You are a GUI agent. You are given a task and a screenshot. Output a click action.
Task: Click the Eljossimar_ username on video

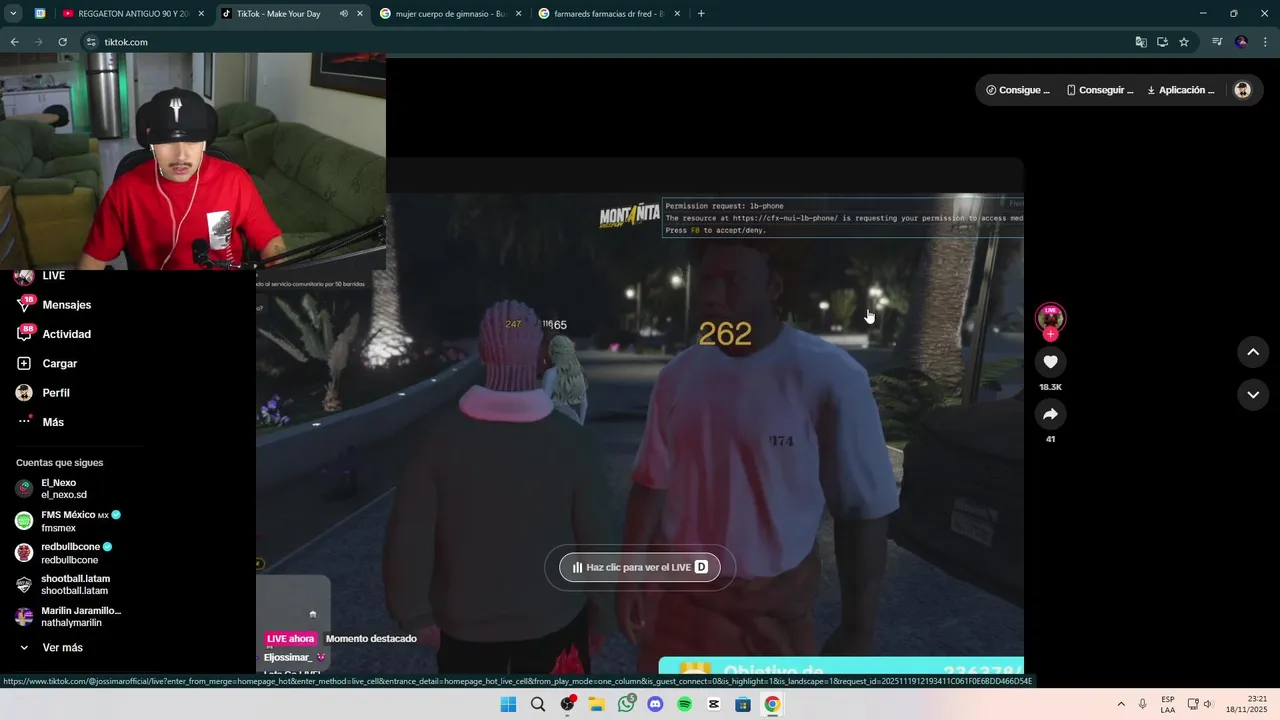click(x=288, y=657)
